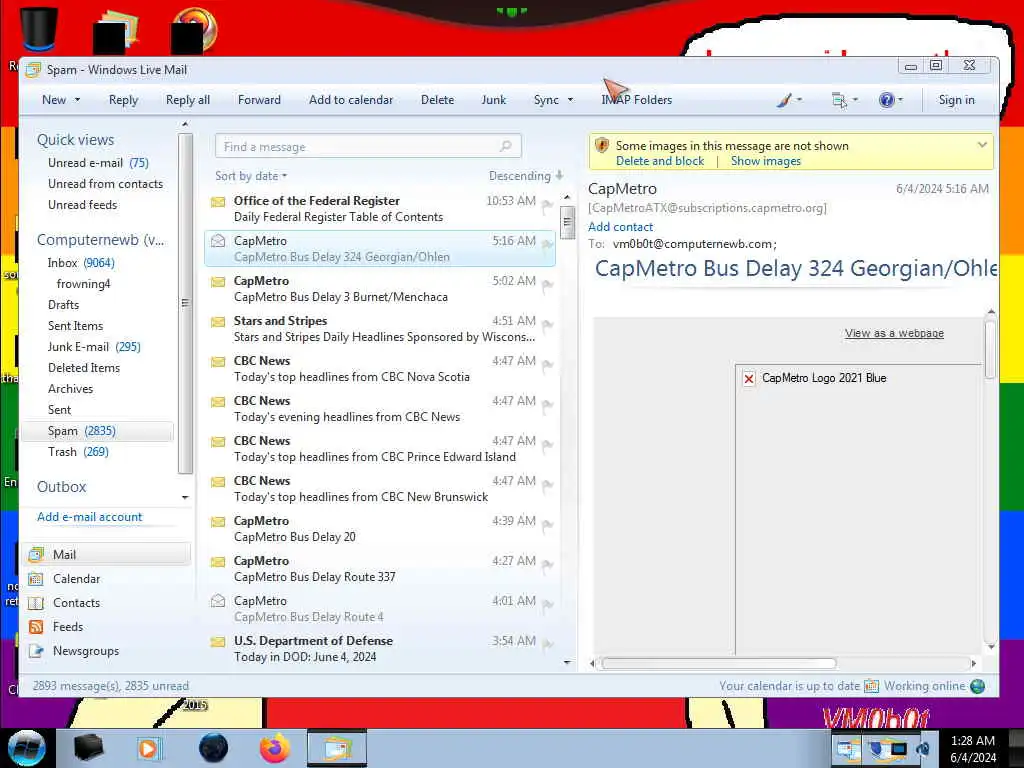Select the Trash folder
The width and height of the screenshot is (1024, 768).
pyautogui.click(x=78, y=452)
